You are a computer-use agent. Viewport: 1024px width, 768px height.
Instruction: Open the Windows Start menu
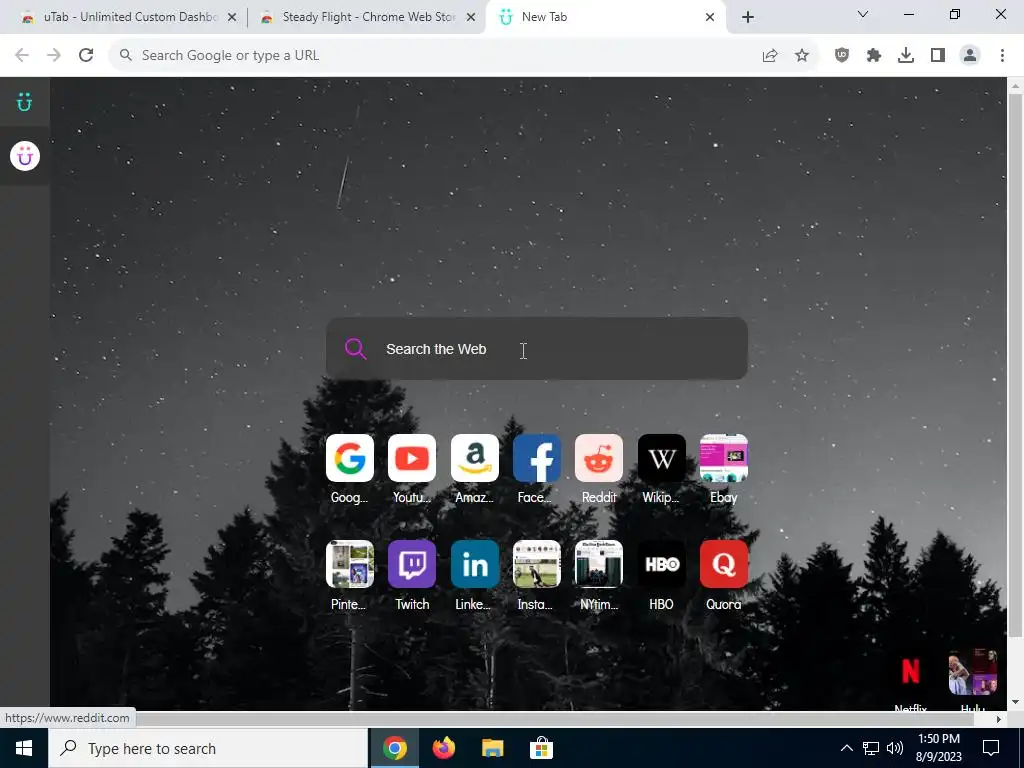click(x=24, y=748)
